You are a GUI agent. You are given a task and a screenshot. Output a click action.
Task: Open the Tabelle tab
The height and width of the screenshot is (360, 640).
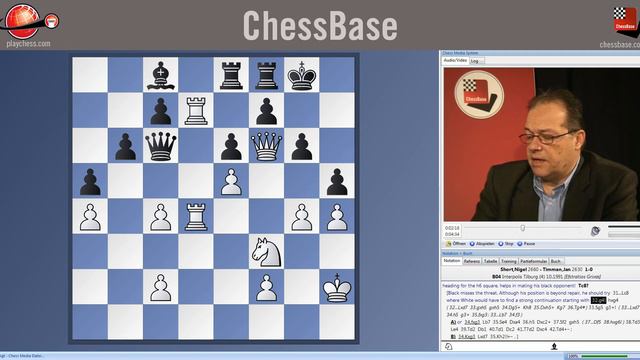click(x=490, y=261)
